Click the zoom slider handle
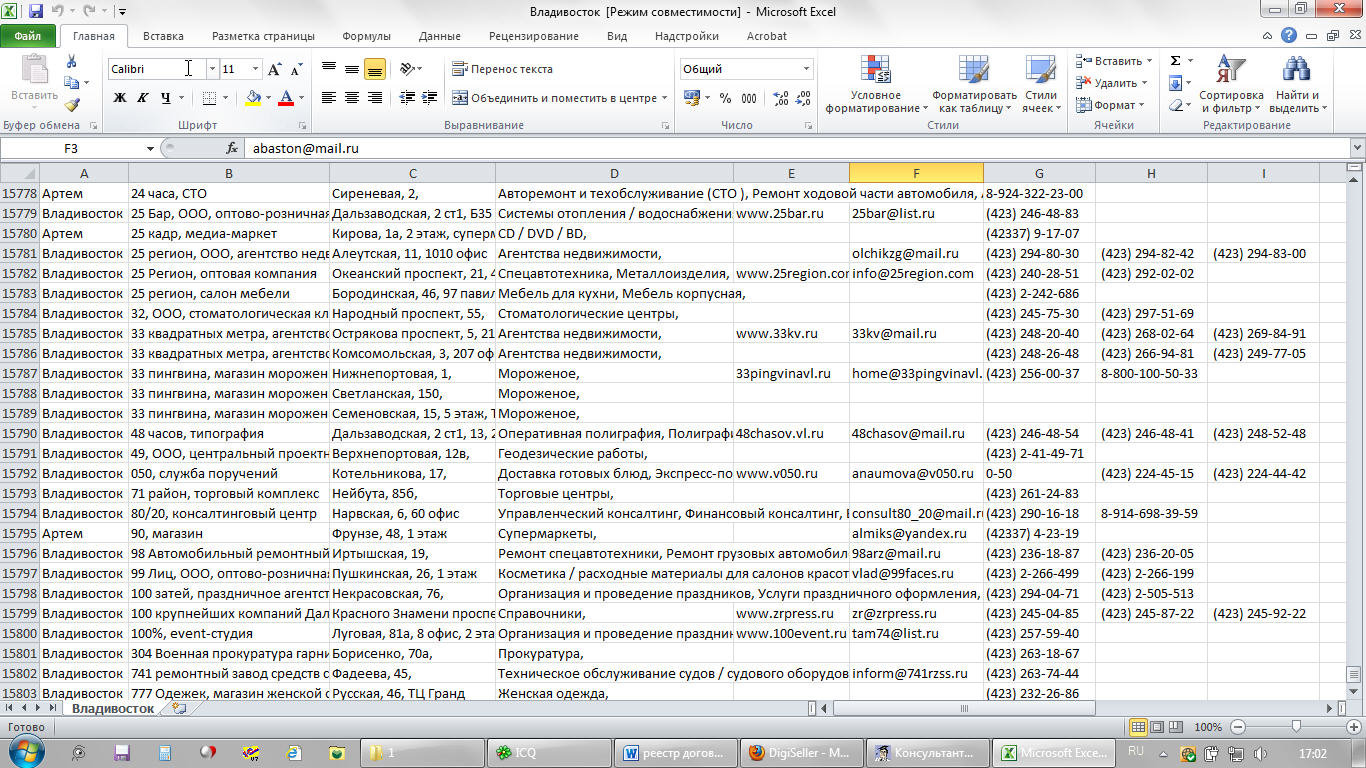The height and width of the screenshot is (768, 1366). click(x=1297, y=727)
